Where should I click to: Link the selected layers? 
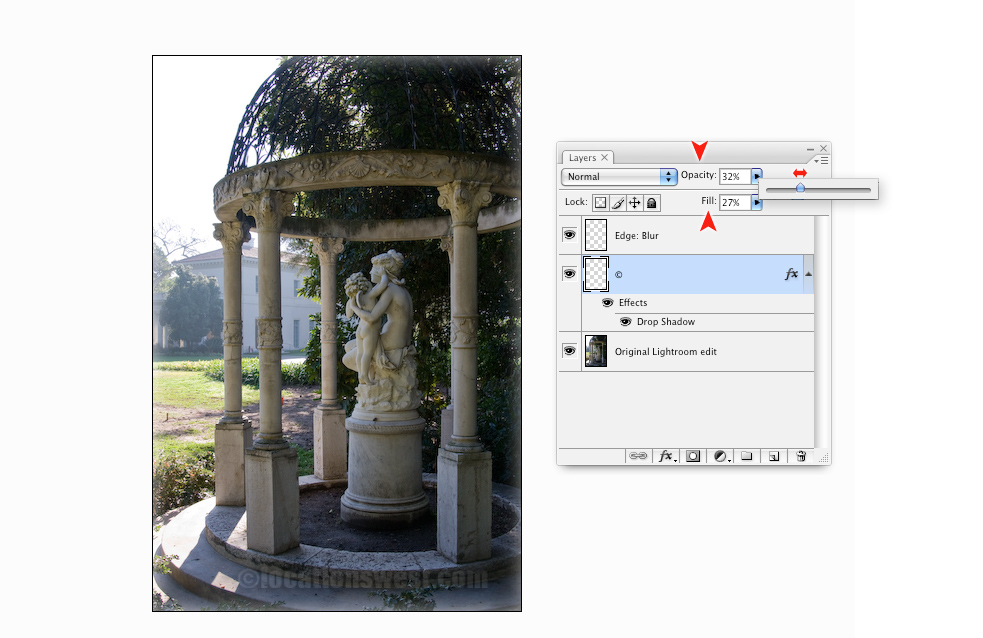pos(639,457)
